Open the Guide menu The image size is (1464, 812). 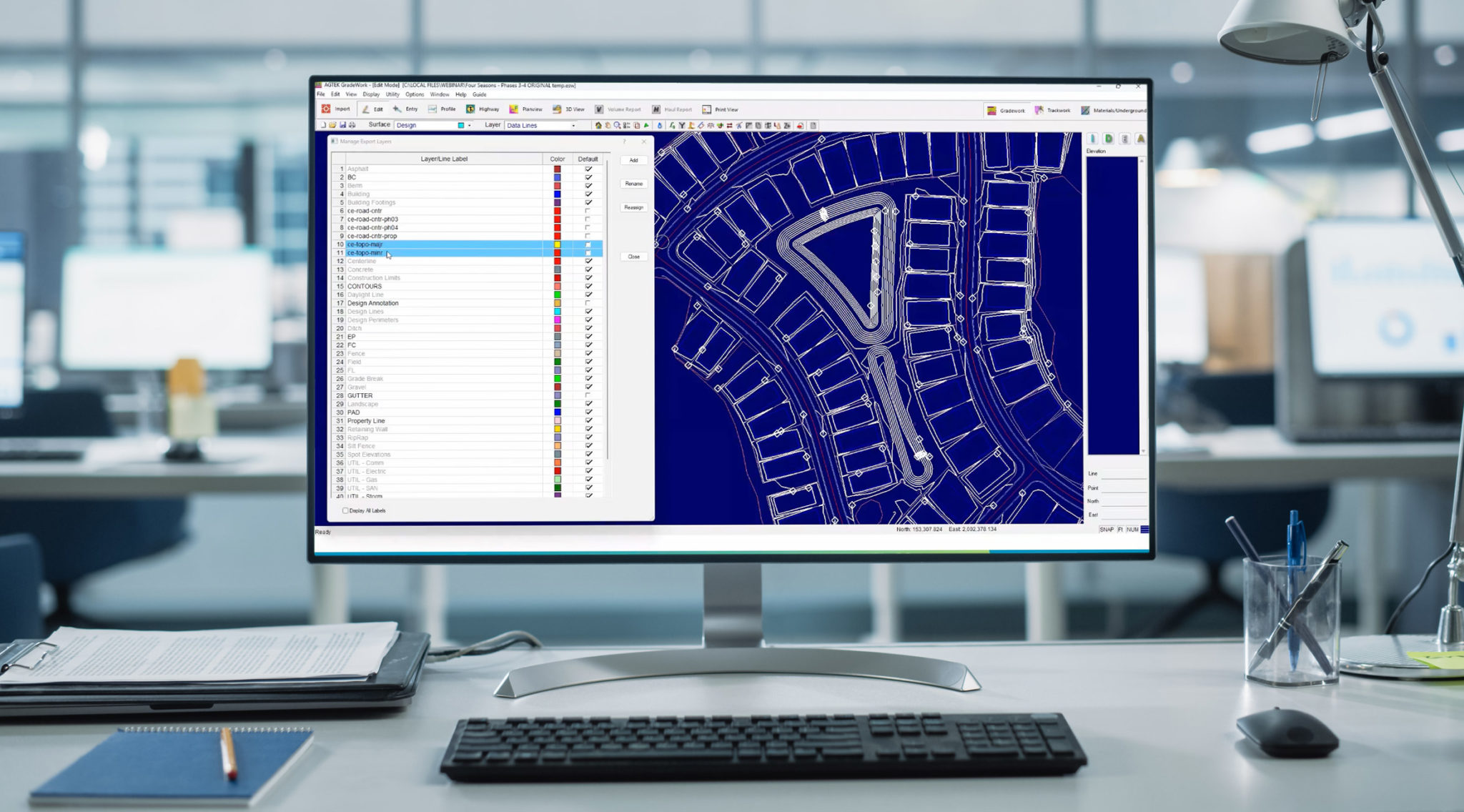(479, 94)
